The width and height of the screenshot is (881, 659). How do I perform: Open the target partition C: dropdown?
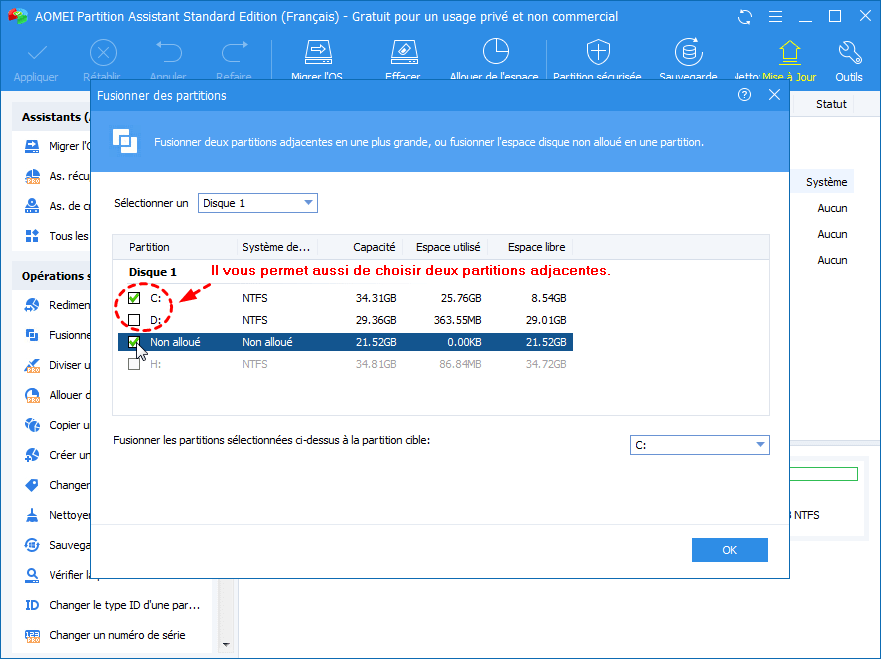coord(700,445)
